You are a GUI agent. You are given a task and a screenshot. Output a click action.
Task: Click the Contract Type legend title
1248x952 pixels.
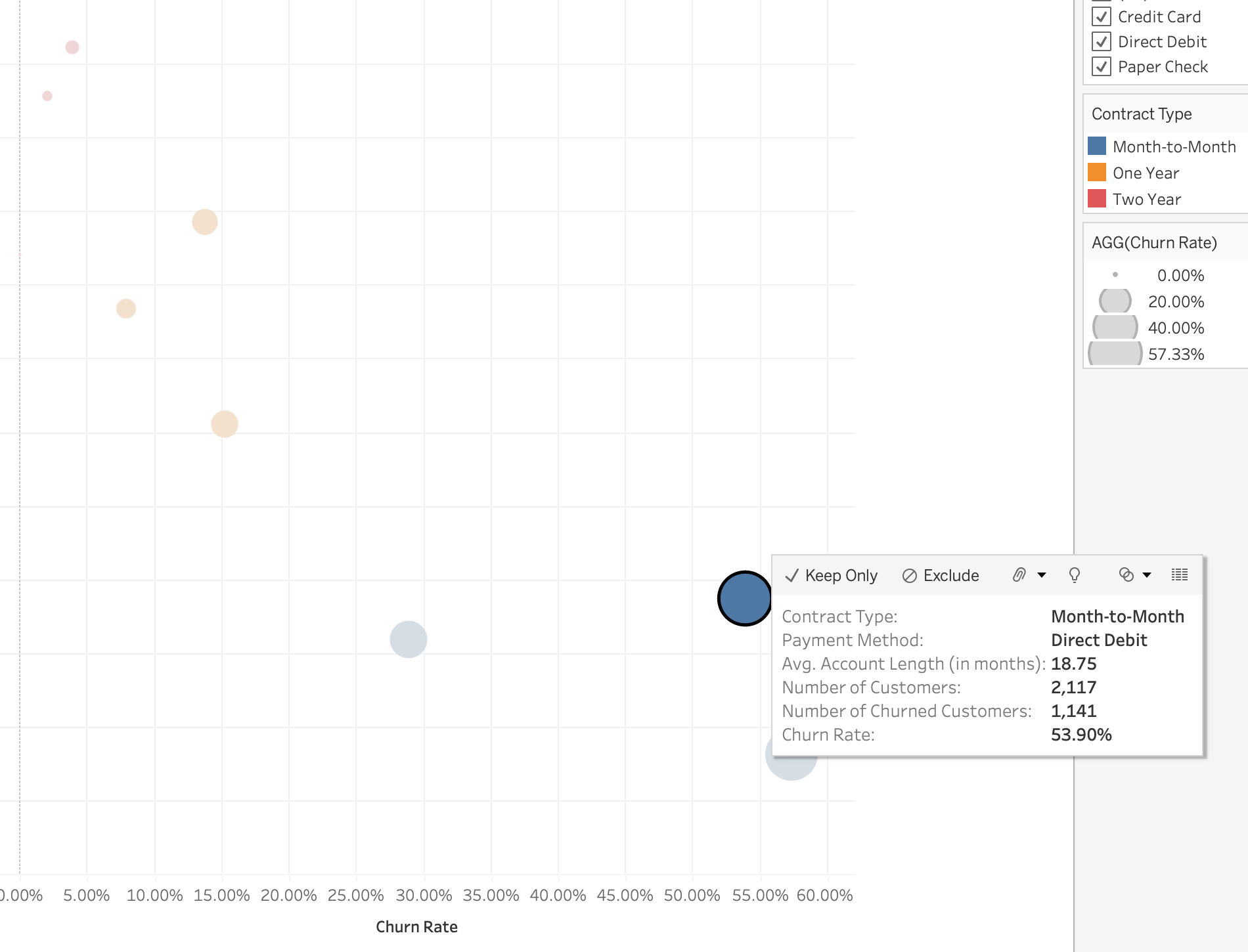tap(1142, 114)
